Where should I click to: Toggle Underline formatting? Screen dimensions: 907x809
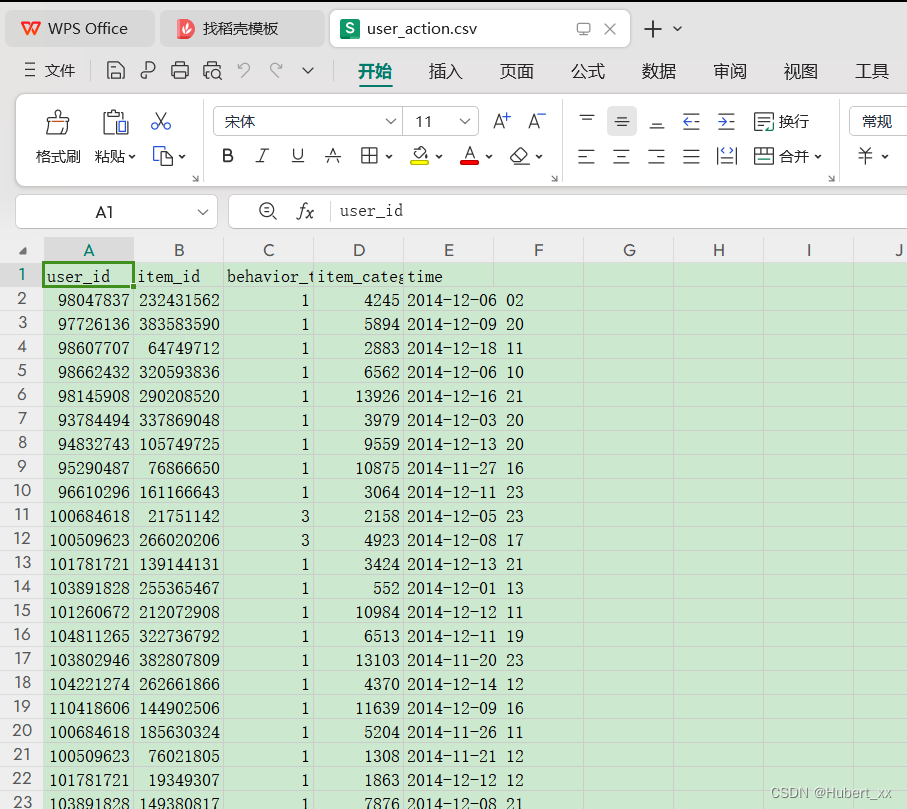297,156
